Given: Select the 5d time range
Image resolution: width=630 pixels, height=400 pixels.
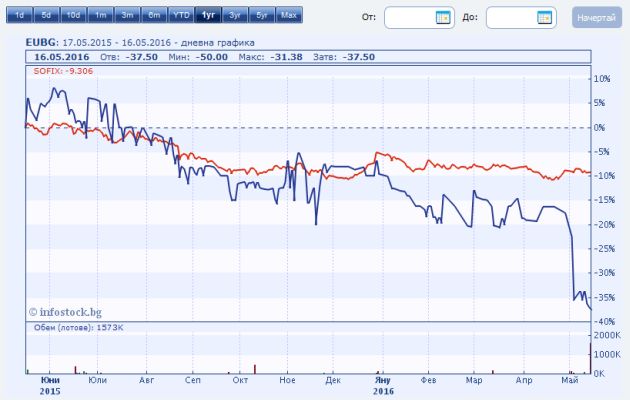Looking at the screenshot, I should tap(46, 16).
